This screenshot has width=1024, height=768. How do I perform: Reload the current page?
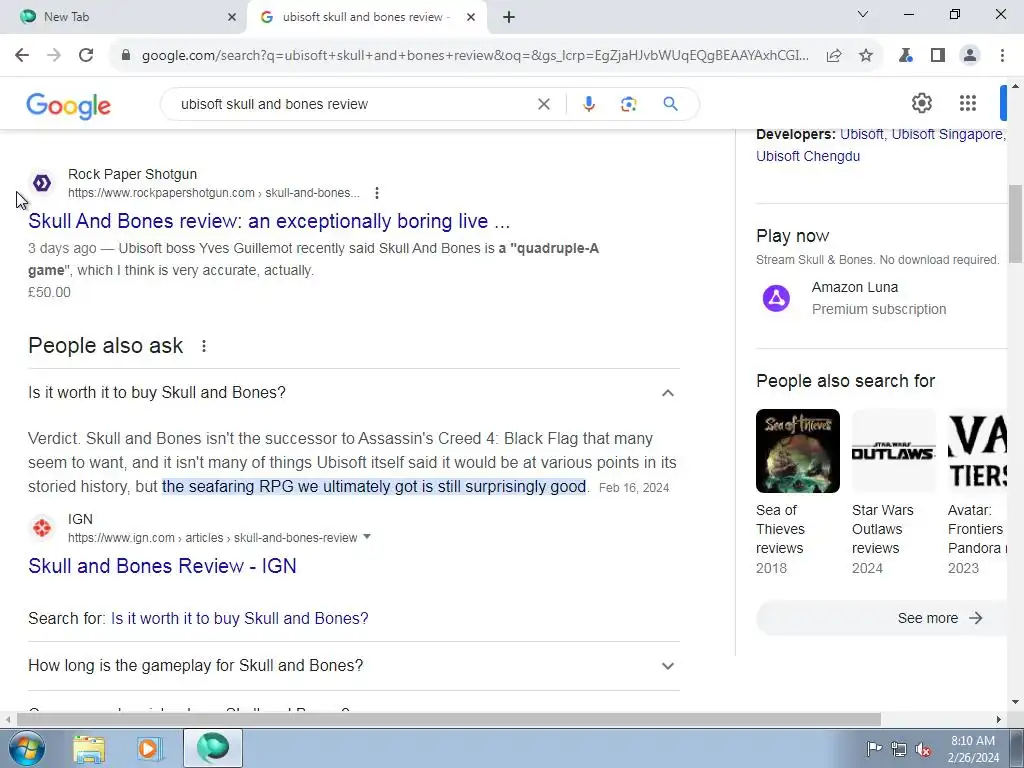86,55
